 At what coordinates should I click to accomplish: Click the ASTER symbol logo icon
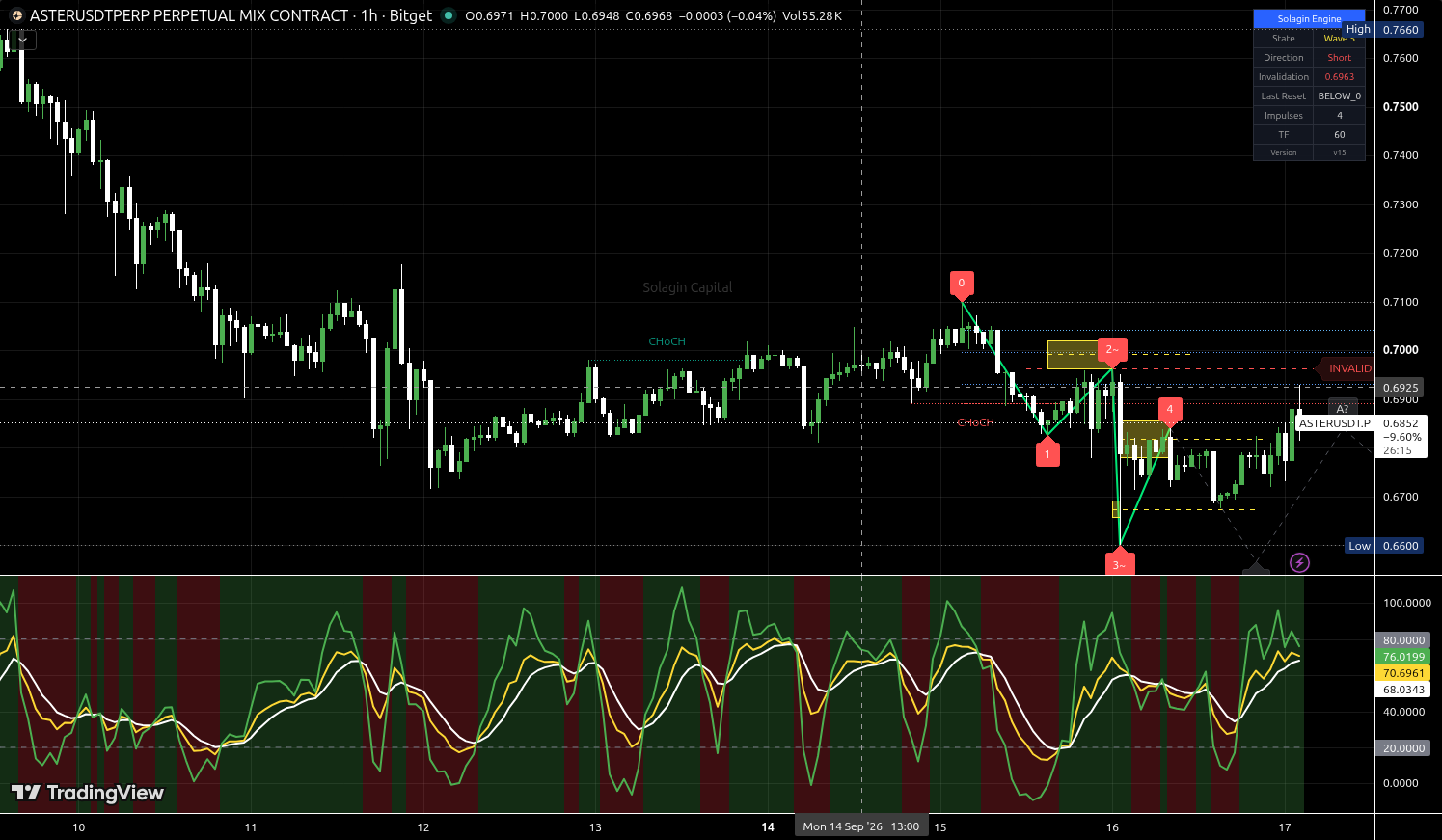click(x=15, y=15)
